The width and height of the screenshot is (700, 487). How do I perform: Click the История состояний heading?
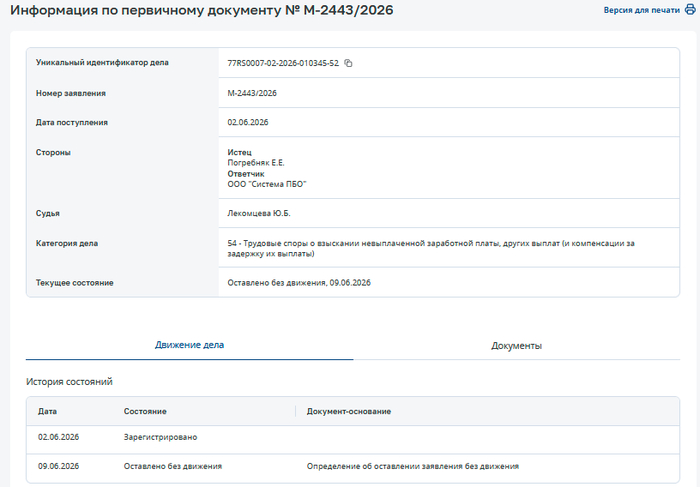click(x=69, y=382)
